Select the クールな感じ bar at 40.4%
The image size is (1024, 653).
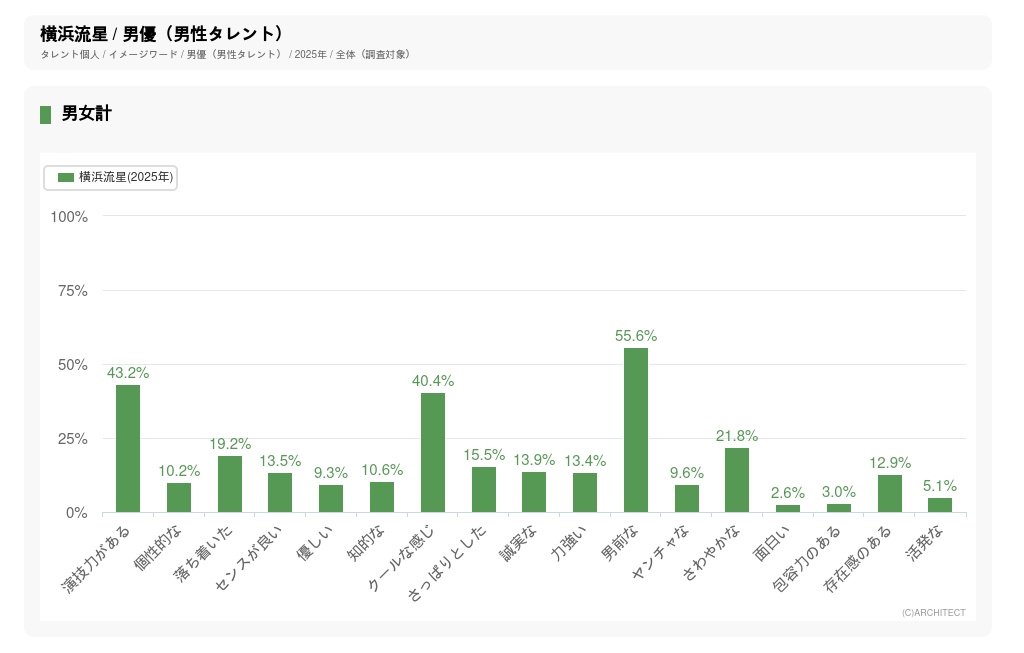tap(433, 453)
